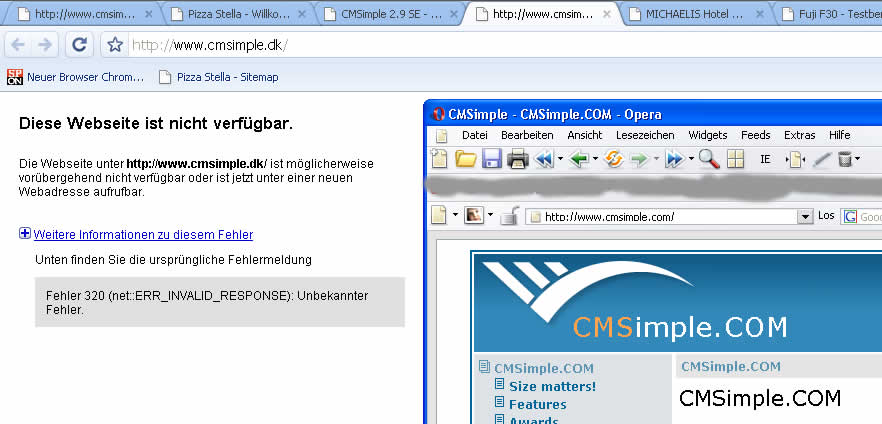This screenshot has width=882, height=424.
Task: Go forward using Opera's green right arrow
Action: click(x=640, y=160)
